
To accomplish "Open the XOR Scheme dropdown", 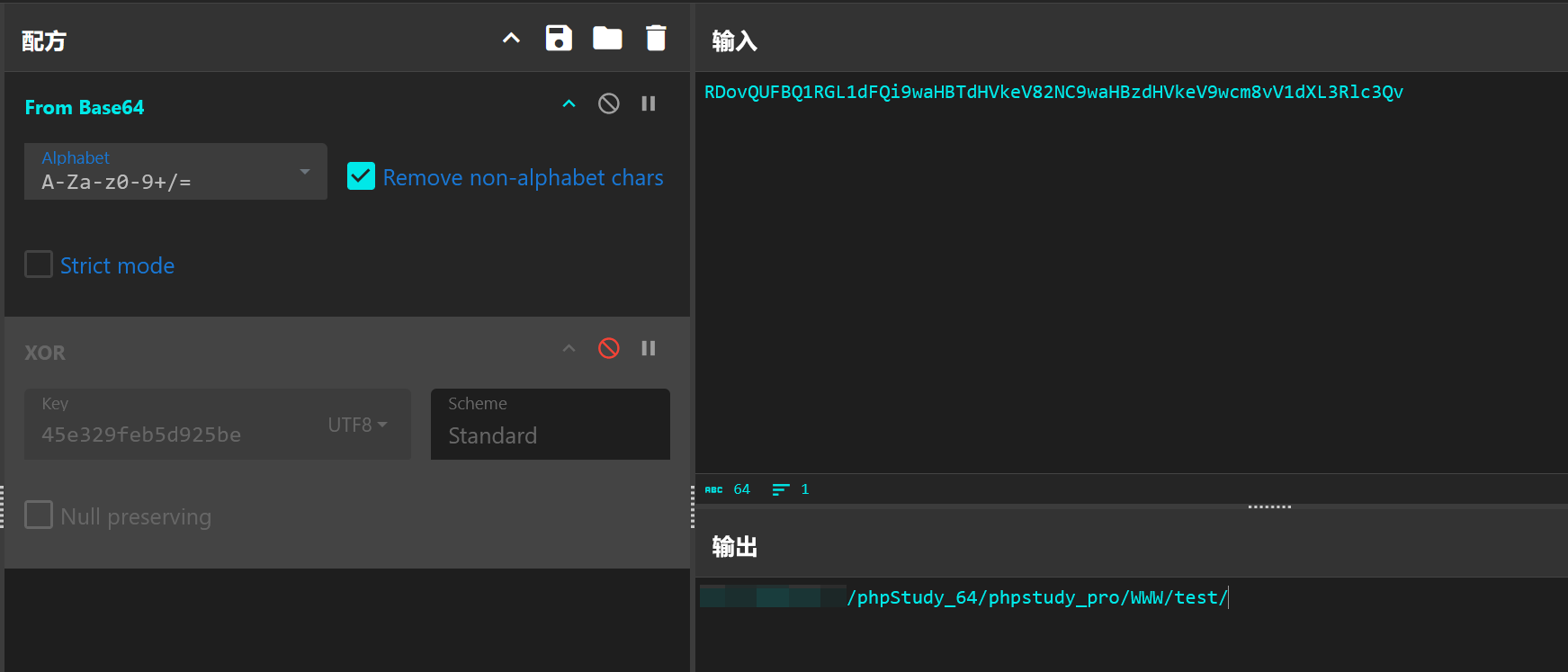I will pos(550,425).
